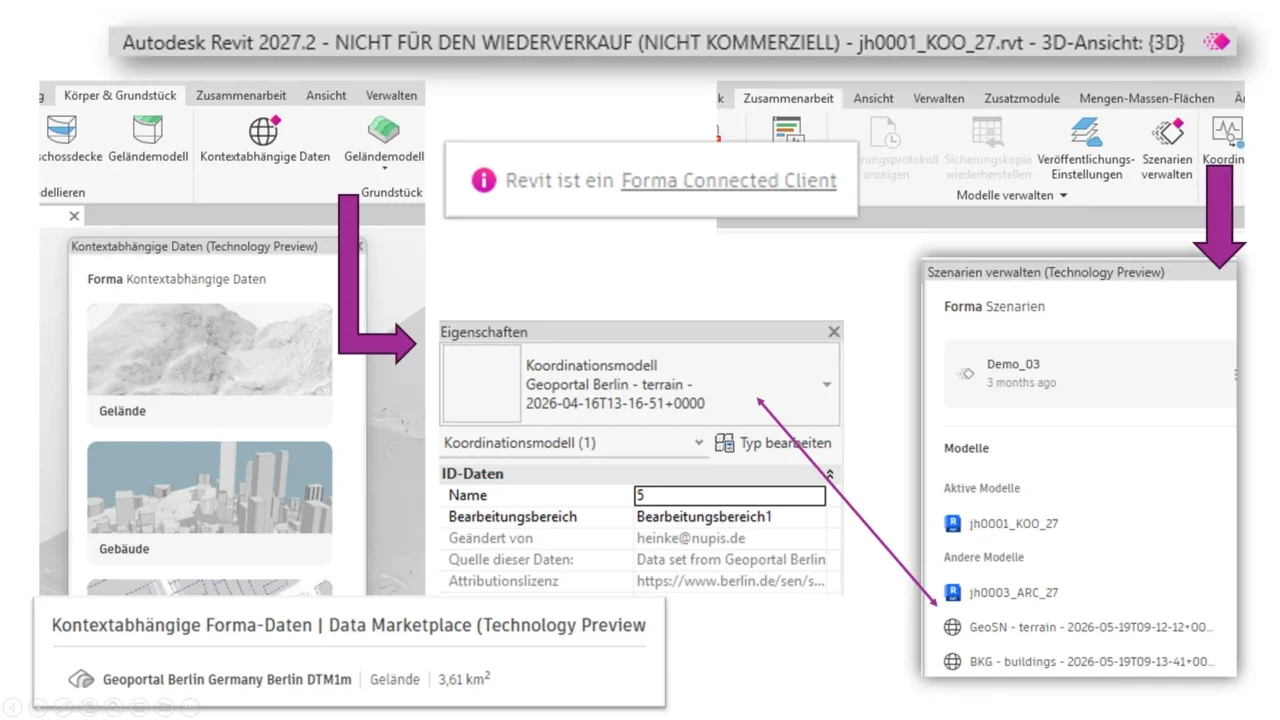Screen dimensions: 1280x720
Task: Close the Kontextabhängige Daten panel
Action: 360,246
